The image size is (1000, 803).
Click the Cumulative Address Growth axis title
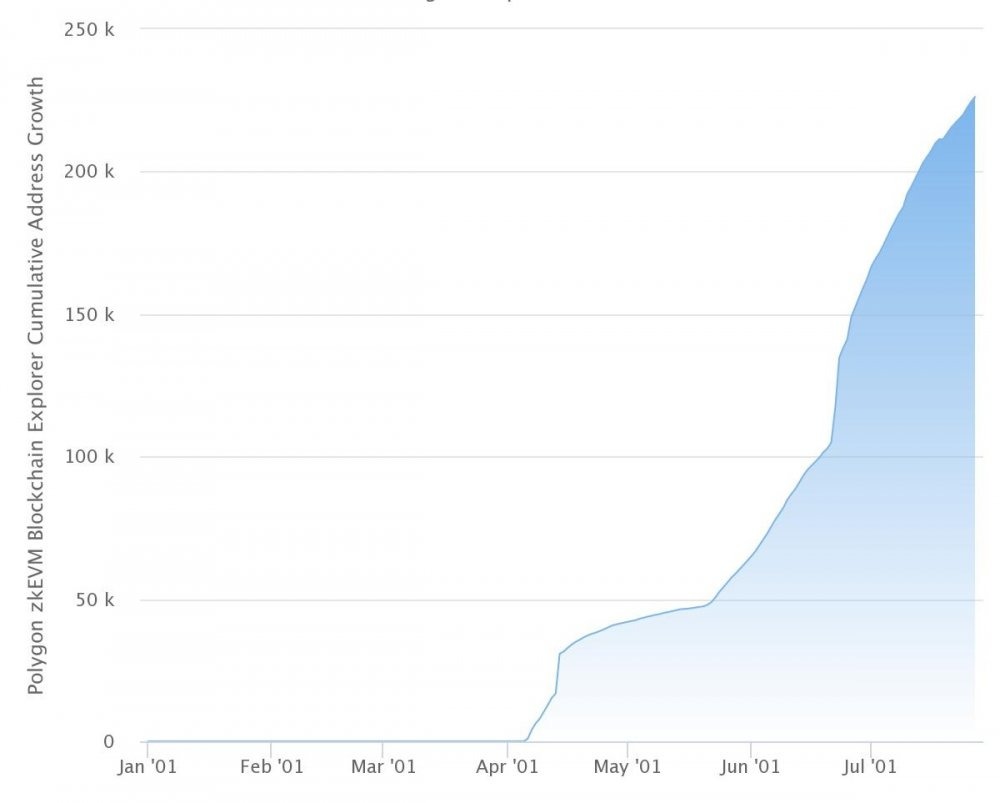pos(35,385)
